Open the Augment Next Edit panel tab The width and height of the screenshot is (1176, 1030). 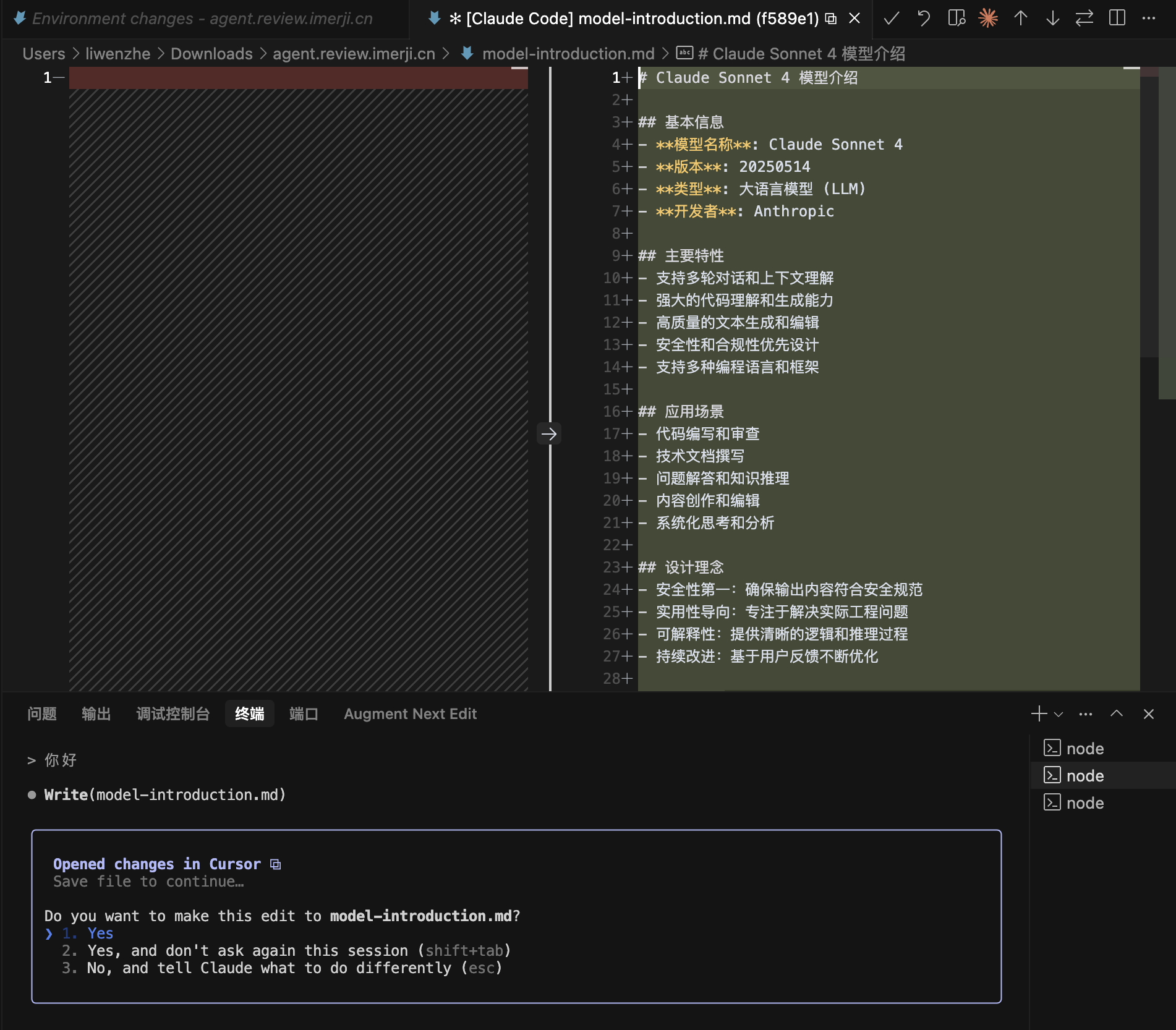tap(410, 714)
